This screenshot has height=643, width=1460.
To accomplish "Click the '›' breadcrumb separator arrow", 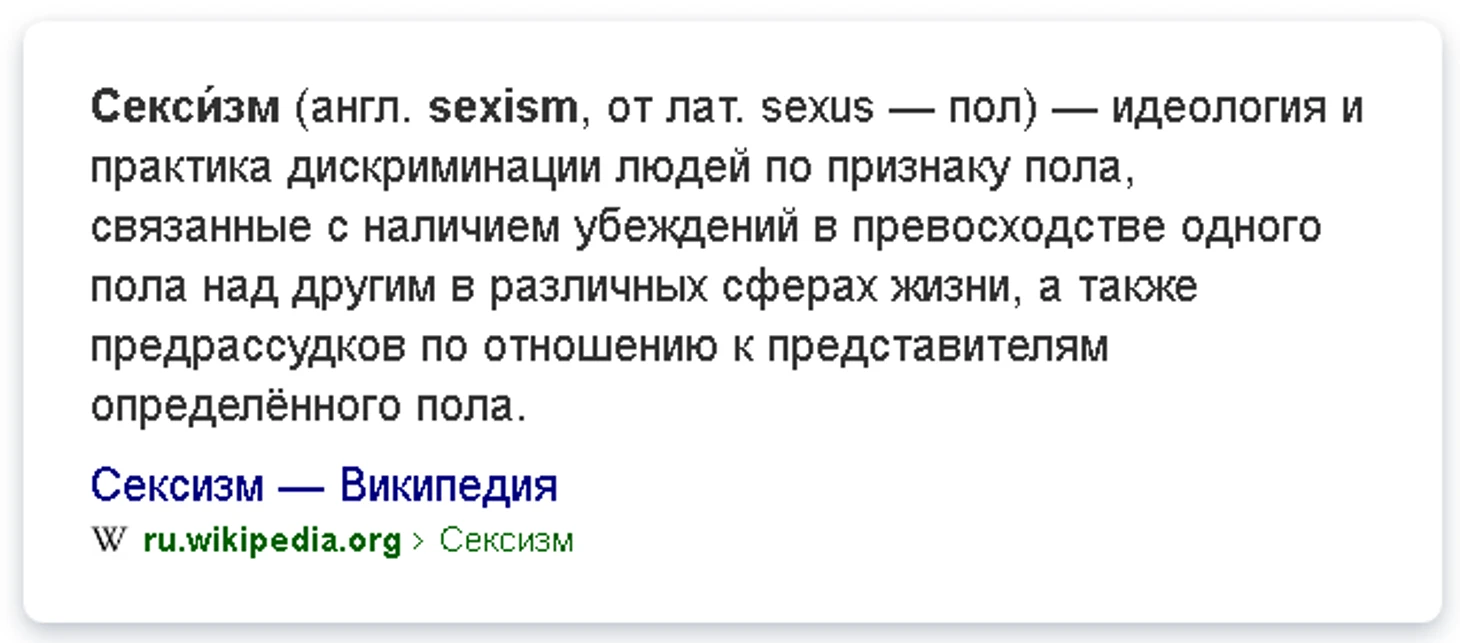I will point(419,542).
